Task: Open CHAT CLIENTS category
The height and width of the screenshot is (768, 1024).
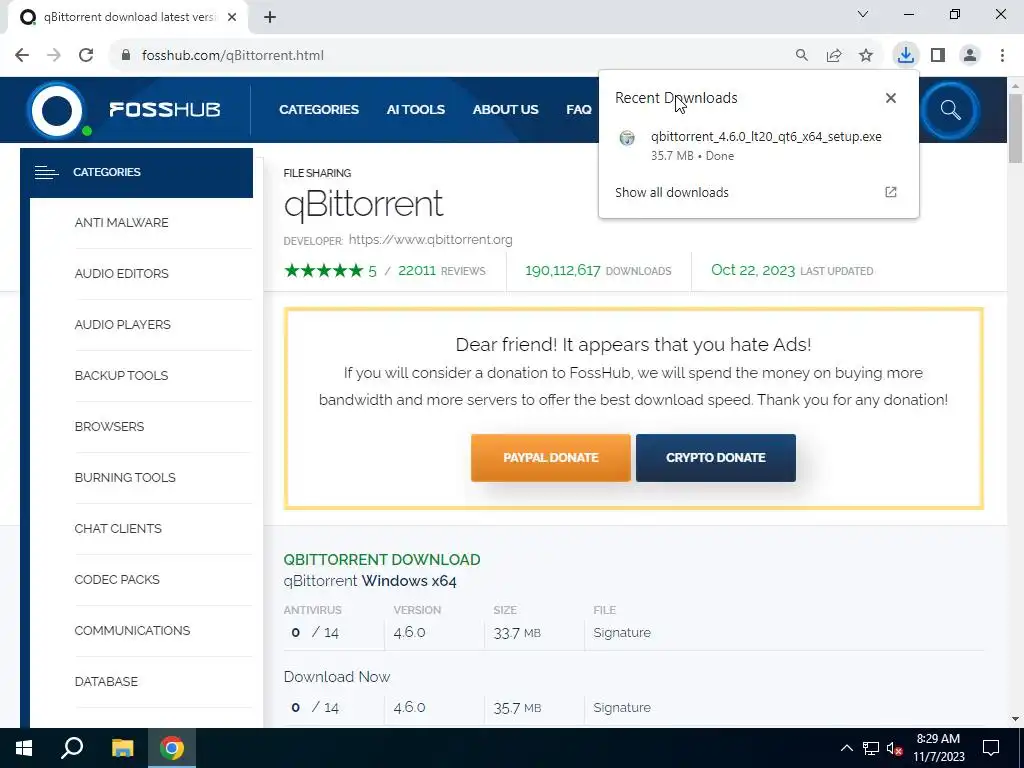Action: click(118, 528)
